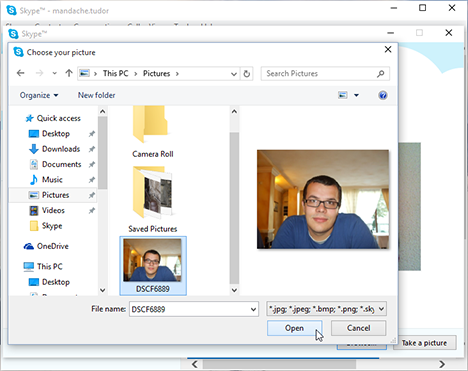This screenshot has height=371, width=468.
Task: Click This PC in address breadcrumb
Action: tap(115, 73)
